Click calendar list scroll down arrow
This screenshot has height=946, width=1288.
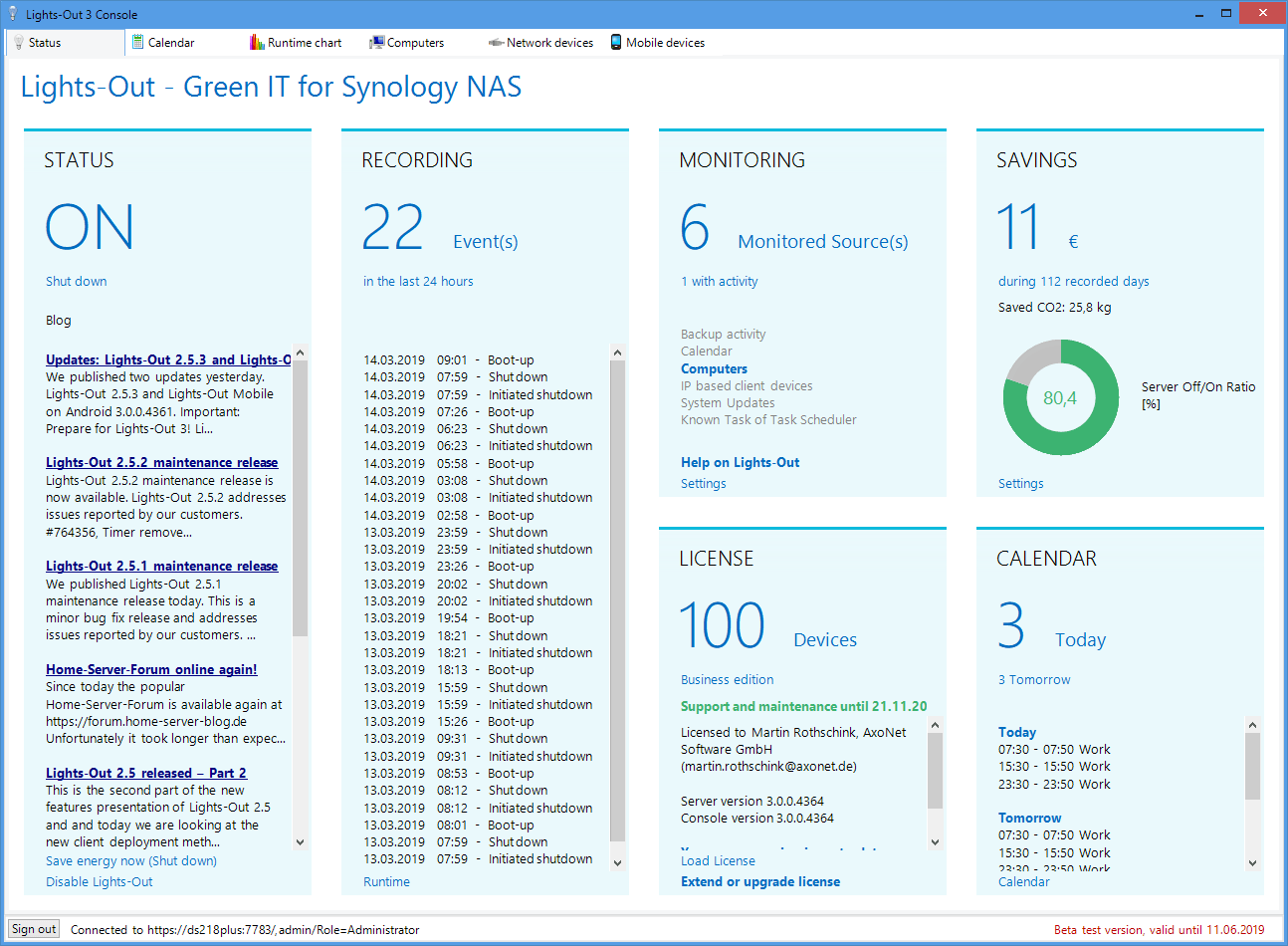1252,863
